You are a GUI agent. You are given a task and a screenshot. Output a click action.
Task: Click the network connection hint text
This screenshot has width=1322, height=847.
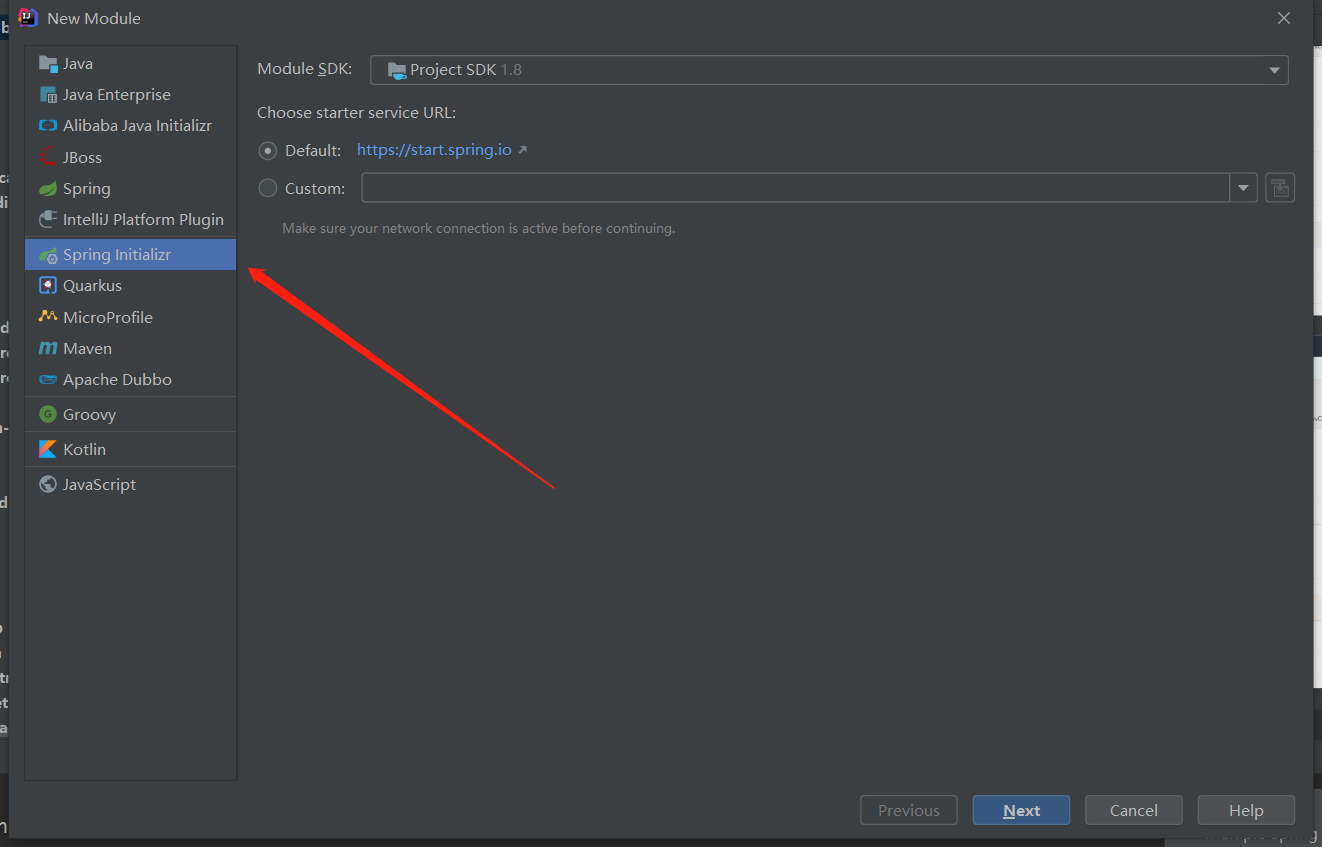(479, 228)
